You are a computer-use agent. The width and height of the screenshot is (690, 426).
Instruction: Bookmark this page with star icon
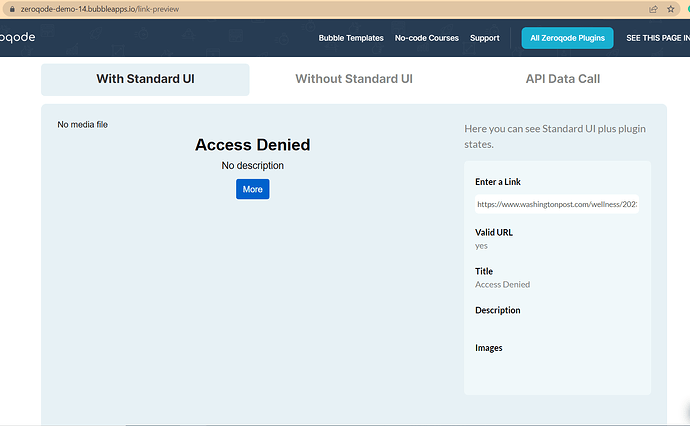coord(671,9)
